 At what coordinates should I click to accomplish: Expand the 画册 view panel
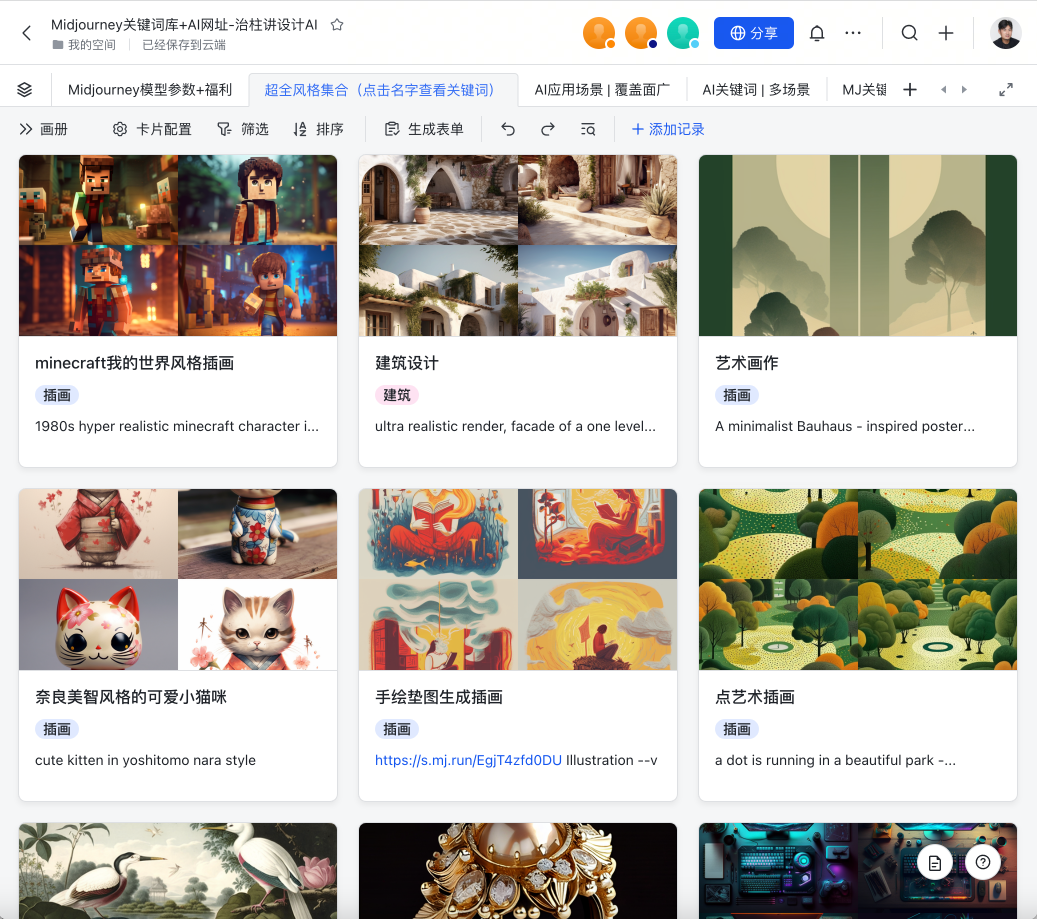pos(44,129)
